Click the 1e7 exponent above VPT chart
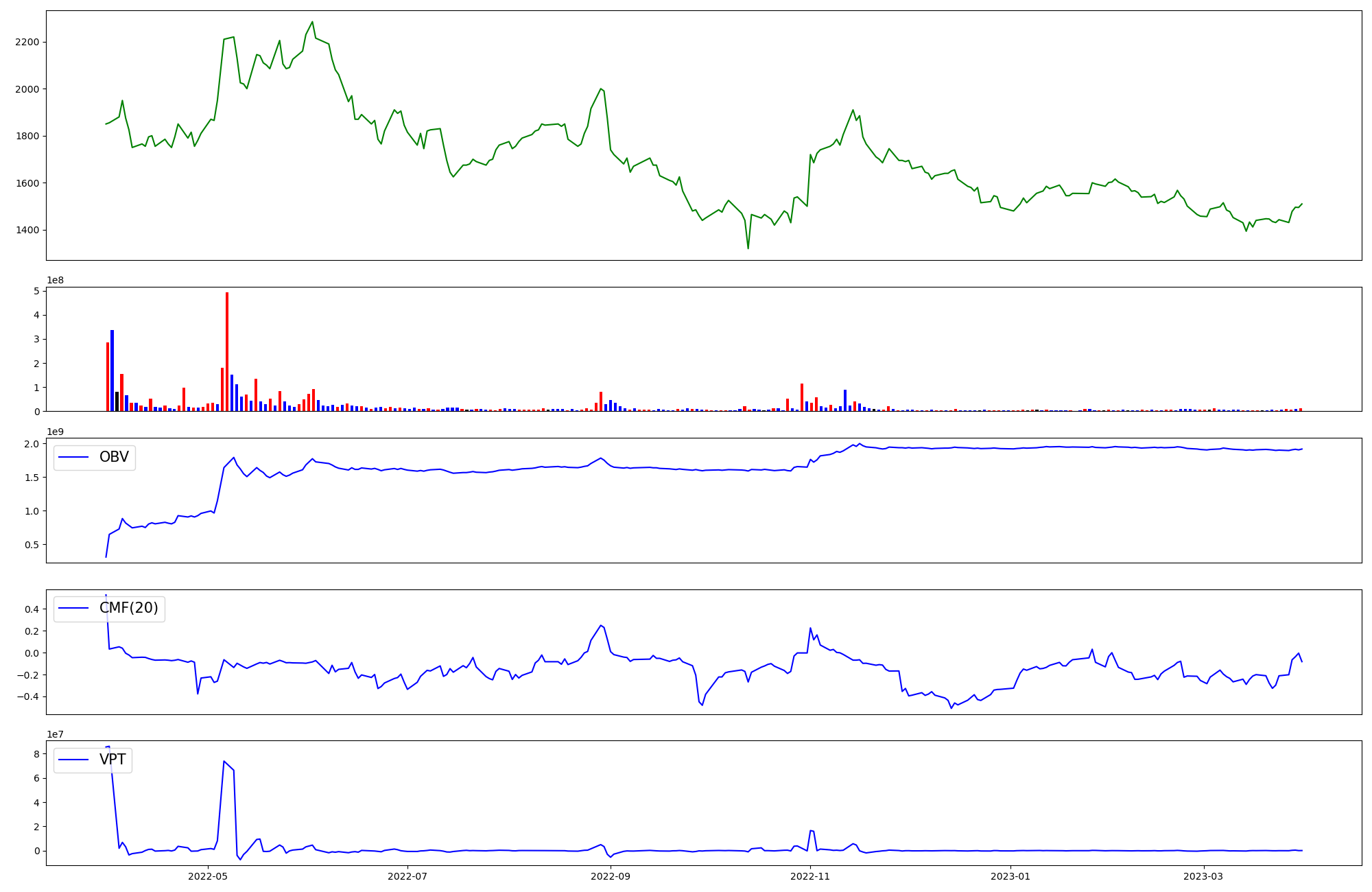Image resolution: width=1372 pixels, height=892 pixels. tap(55, 734)
